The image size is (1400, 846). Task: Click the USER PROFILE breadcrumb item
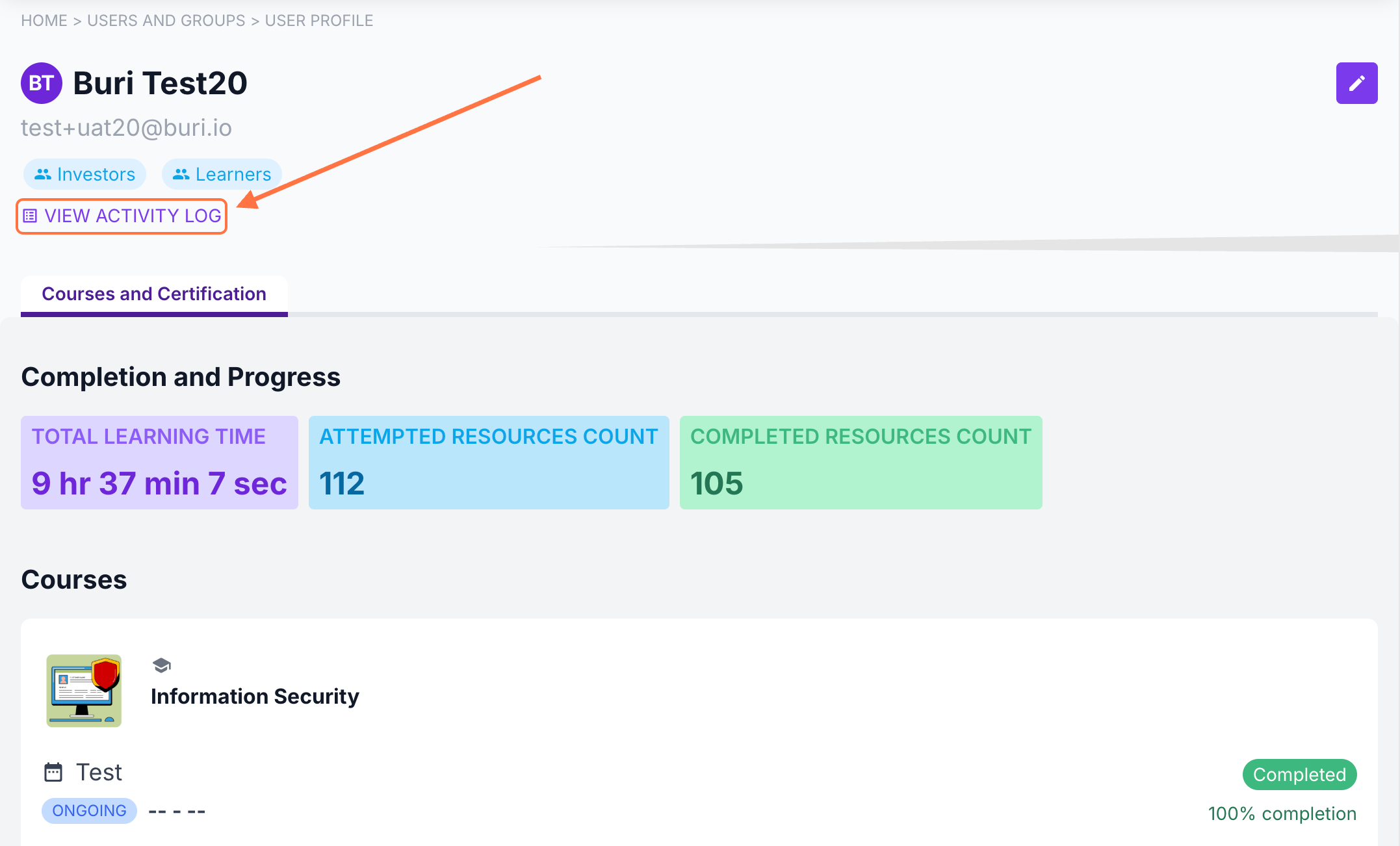point(318,21)
